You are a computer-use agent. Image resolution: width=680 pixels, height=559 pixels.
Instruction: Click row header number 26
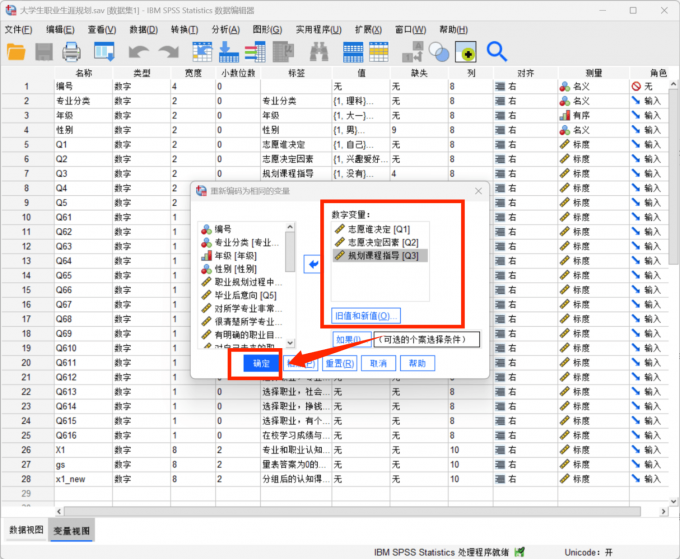27,450
